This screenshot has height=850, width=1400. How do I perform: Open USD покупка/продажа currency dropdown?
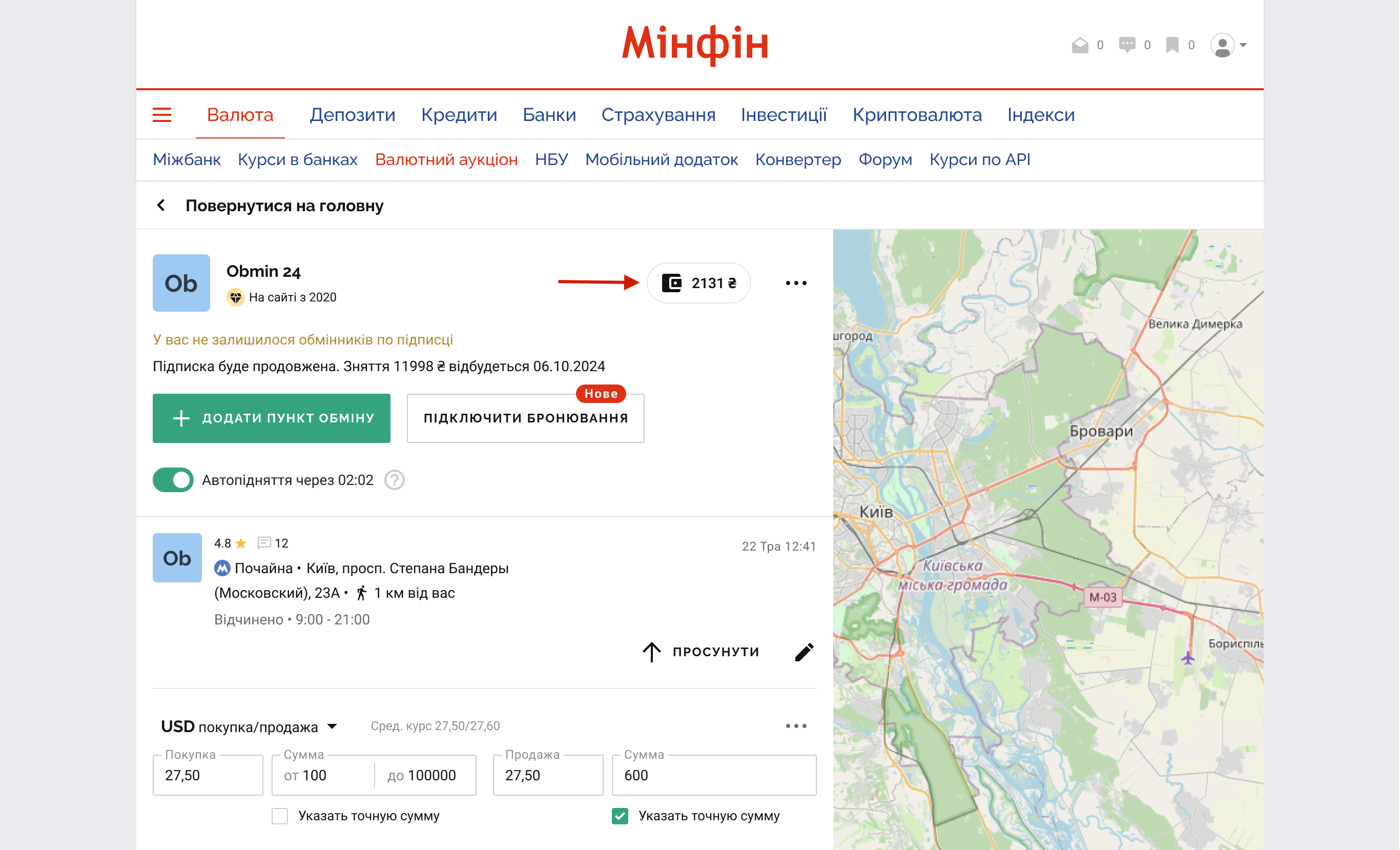(250, 726)
